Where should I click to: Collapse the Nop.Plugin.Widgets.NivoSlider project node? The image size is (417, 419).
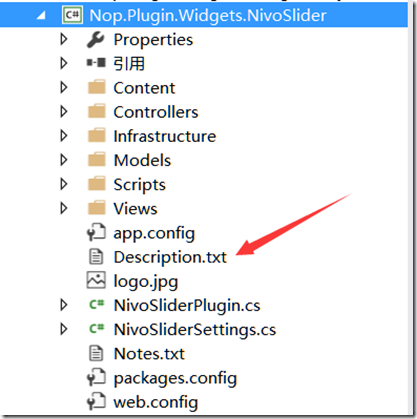point(41,15)
